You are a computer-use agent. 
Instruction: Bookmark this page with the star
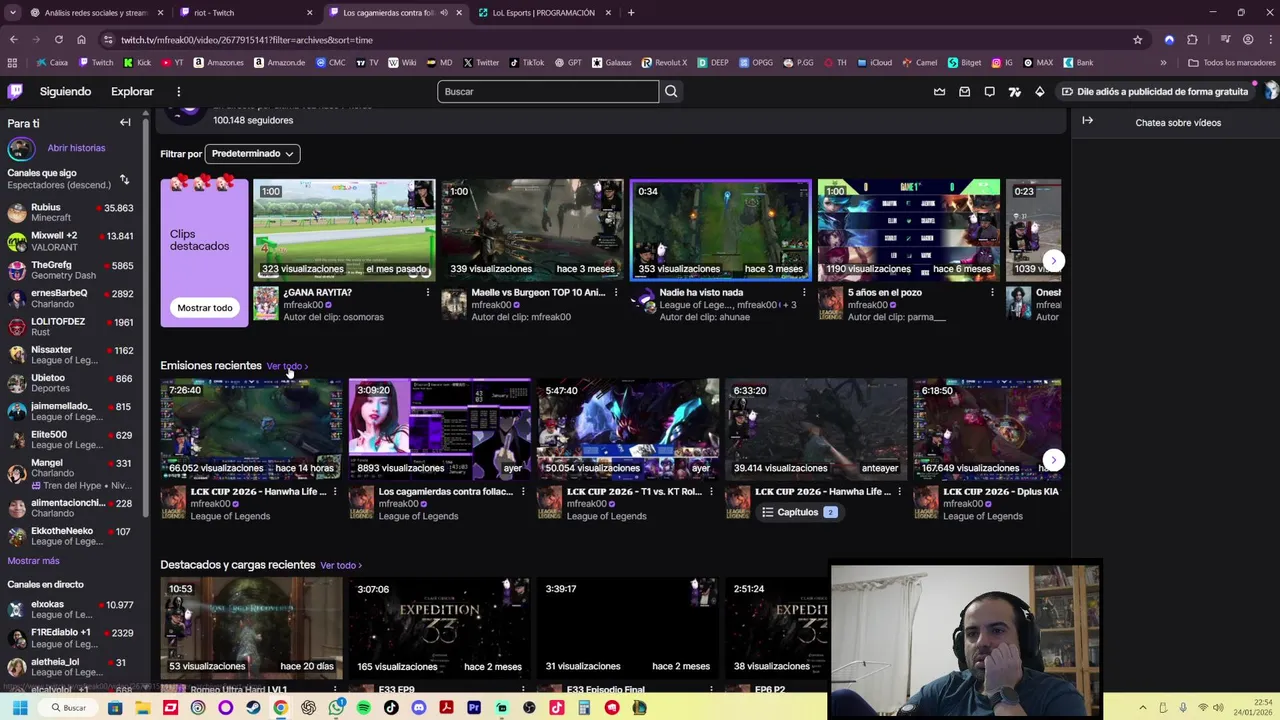coord(1137,39)
